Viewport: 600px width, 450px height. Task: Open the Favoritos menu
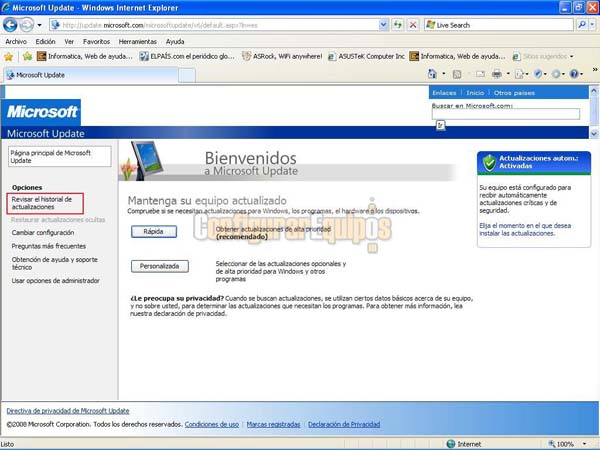click(96, 41)
